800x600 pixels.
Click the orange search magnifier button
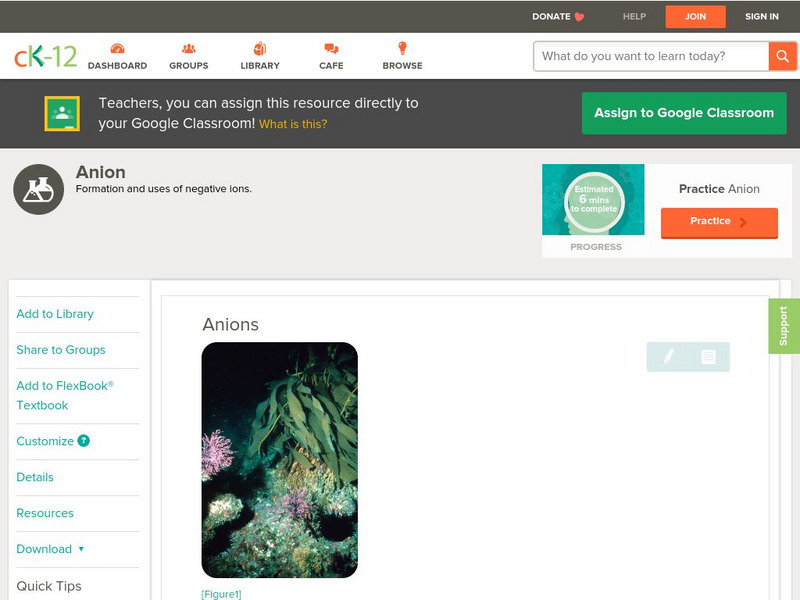click(x=782, y=56)
